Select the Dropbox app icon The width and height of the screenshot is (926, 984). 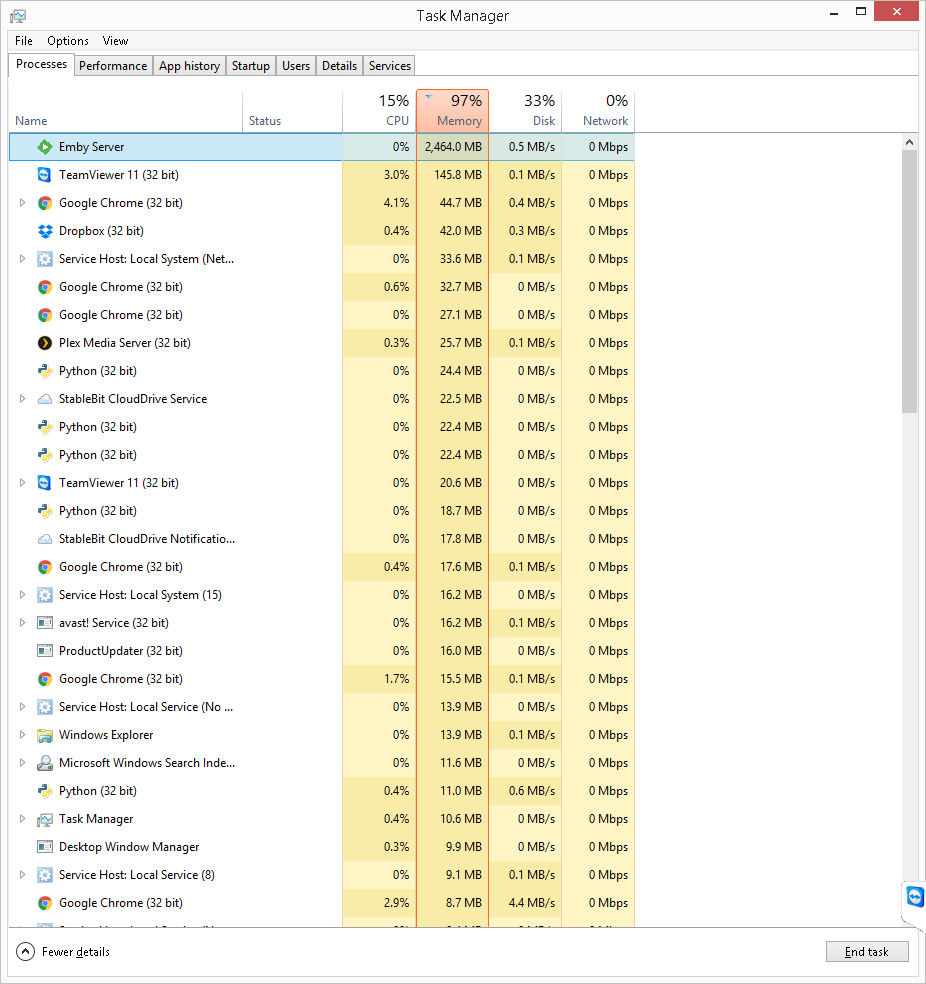click(x=45, y=230)
